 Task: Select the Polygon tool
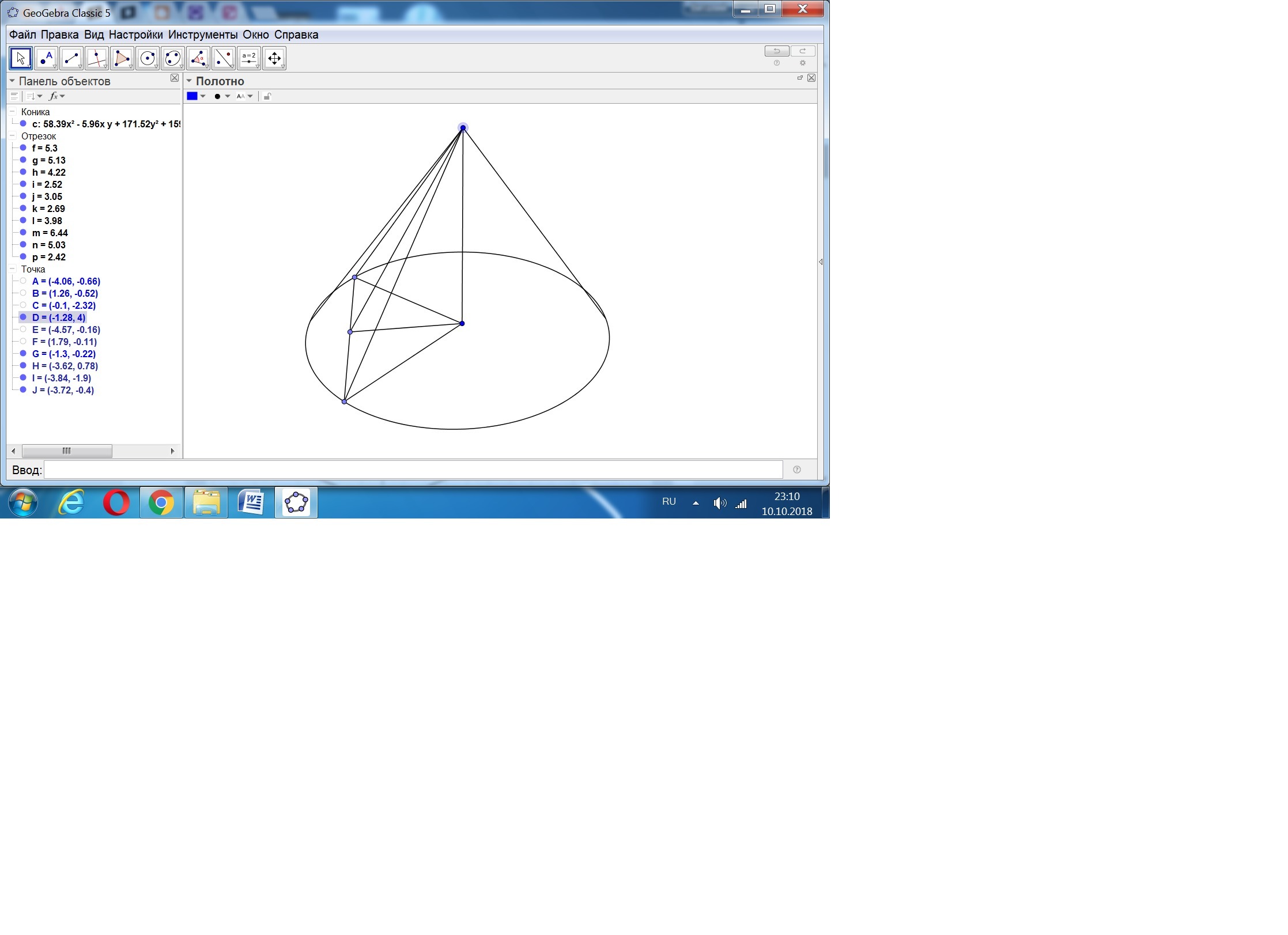tap(122, 58)
